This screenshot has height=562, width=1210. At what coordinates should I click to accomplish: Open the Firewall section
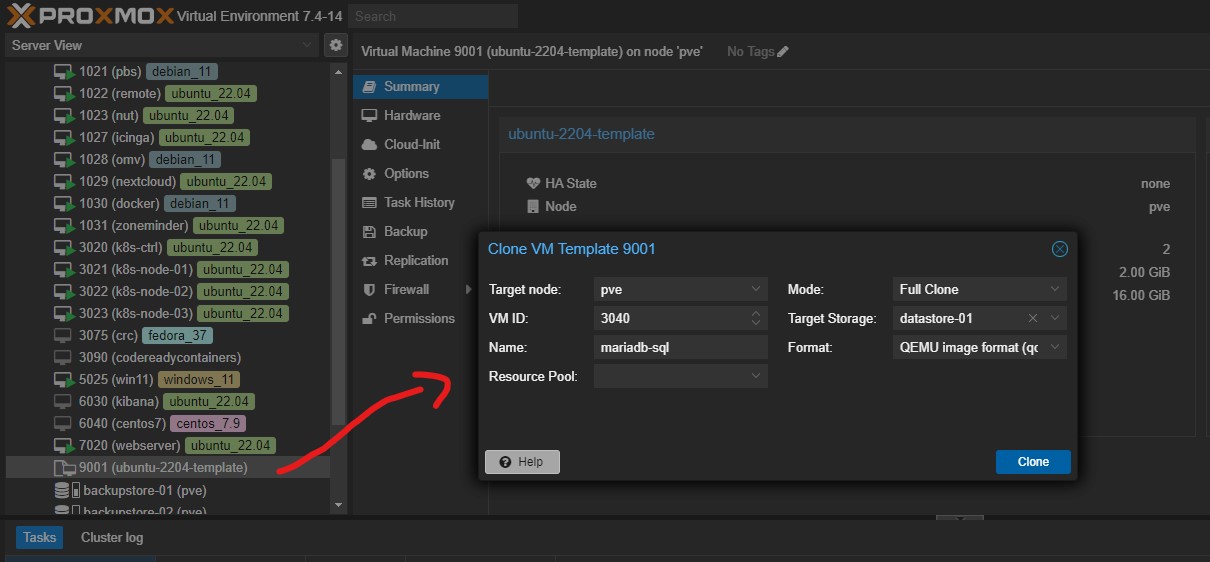406,289
